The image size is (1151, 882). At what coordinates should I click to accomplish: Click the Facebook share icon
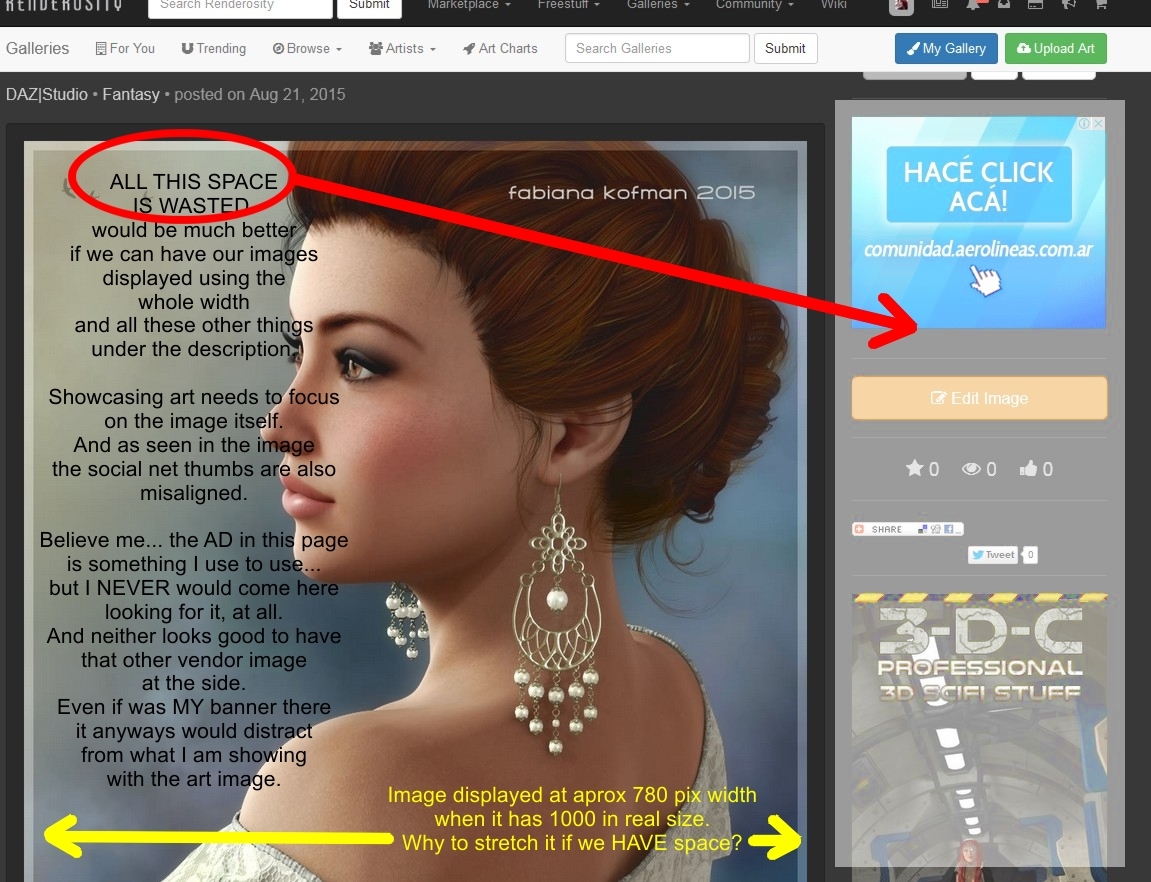[x=948, y=529]
